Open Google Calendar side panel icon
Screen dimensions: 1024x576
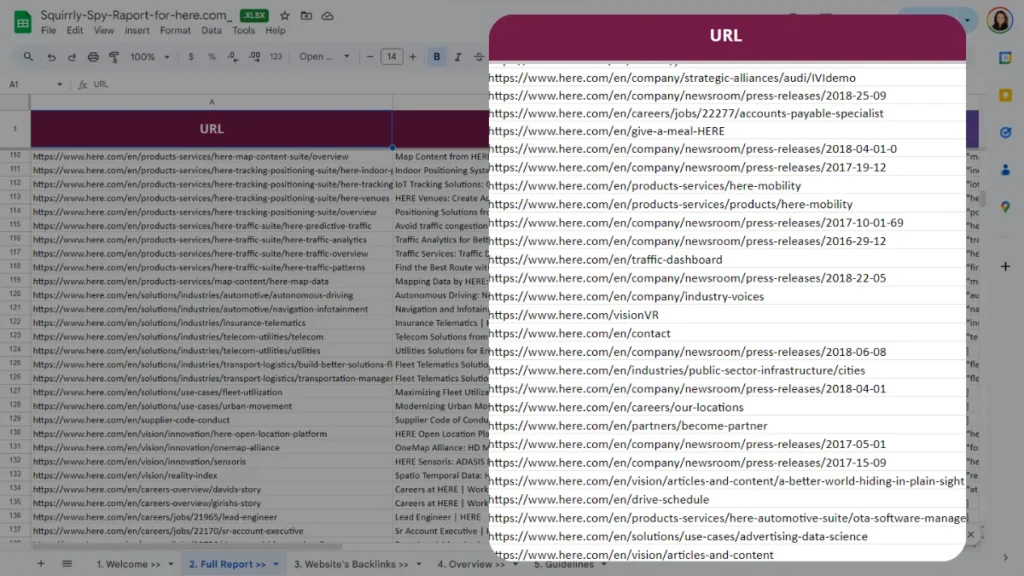[x=1005, y=57]
